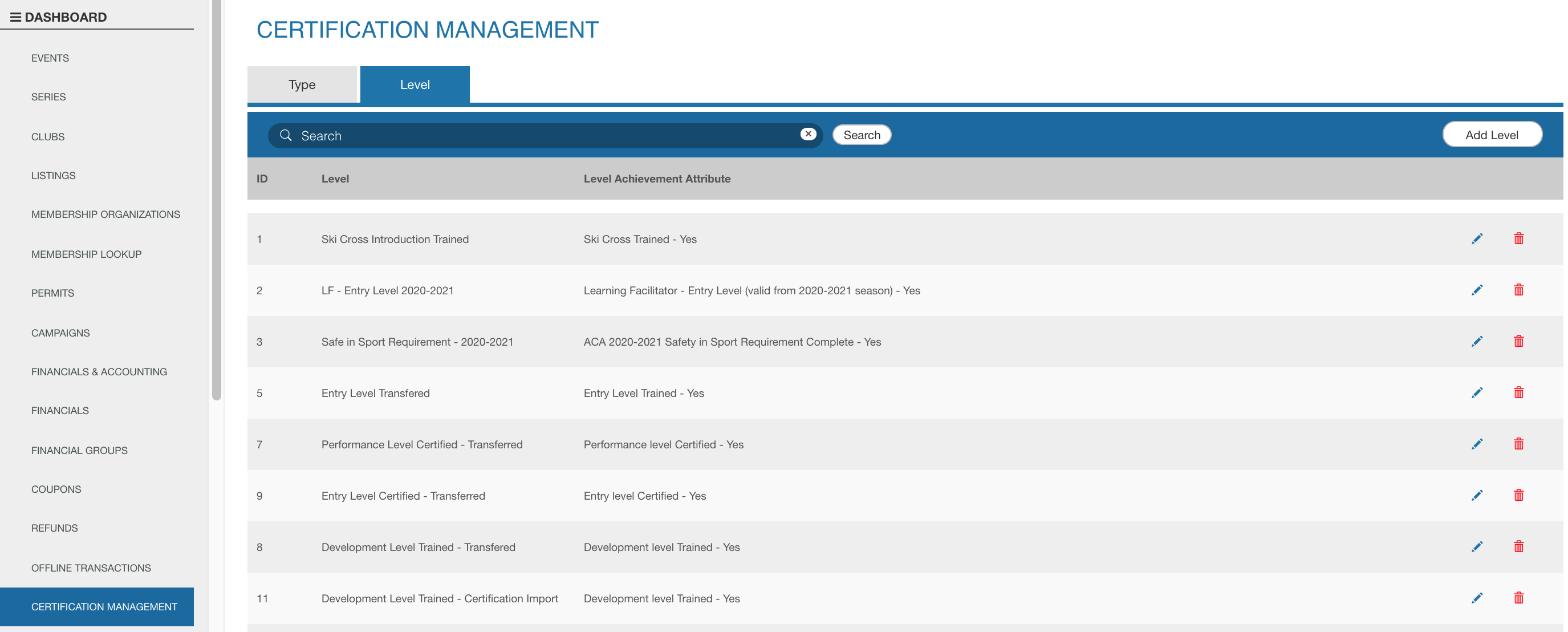Clear the search field with X icon
The width and height of the screenshot is (1568, 632).
click(808, 134)
